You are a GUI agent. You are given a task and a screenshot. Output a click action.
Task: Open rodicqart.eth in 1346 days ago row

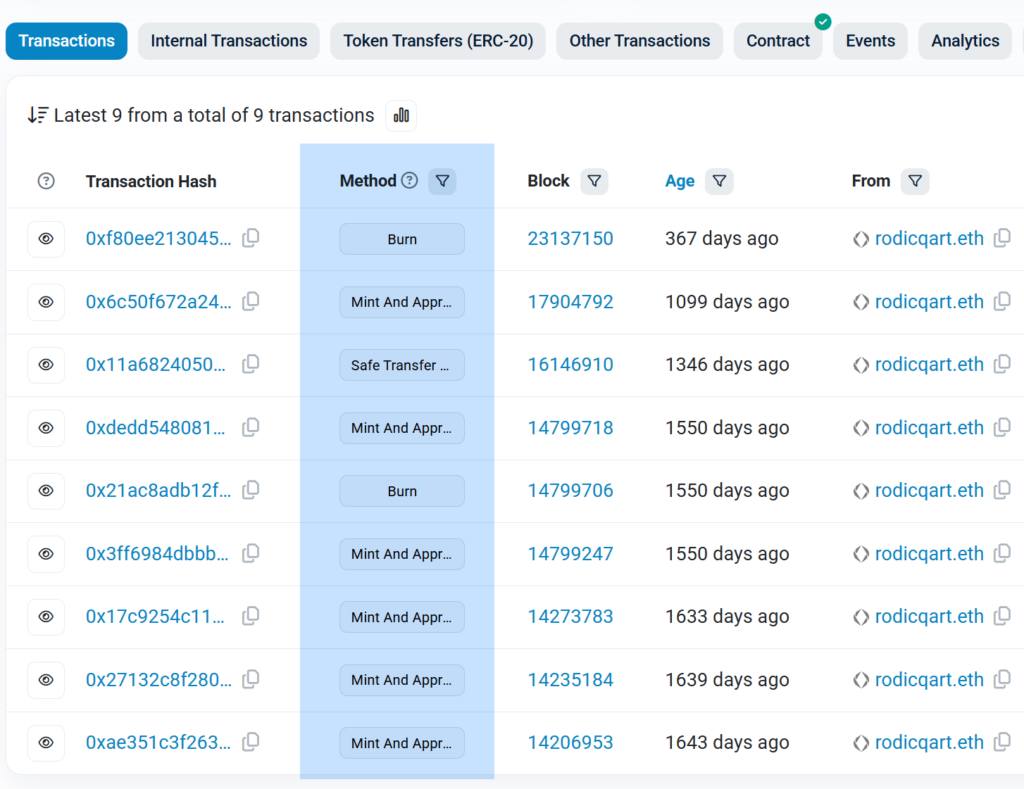pos(929,364)
